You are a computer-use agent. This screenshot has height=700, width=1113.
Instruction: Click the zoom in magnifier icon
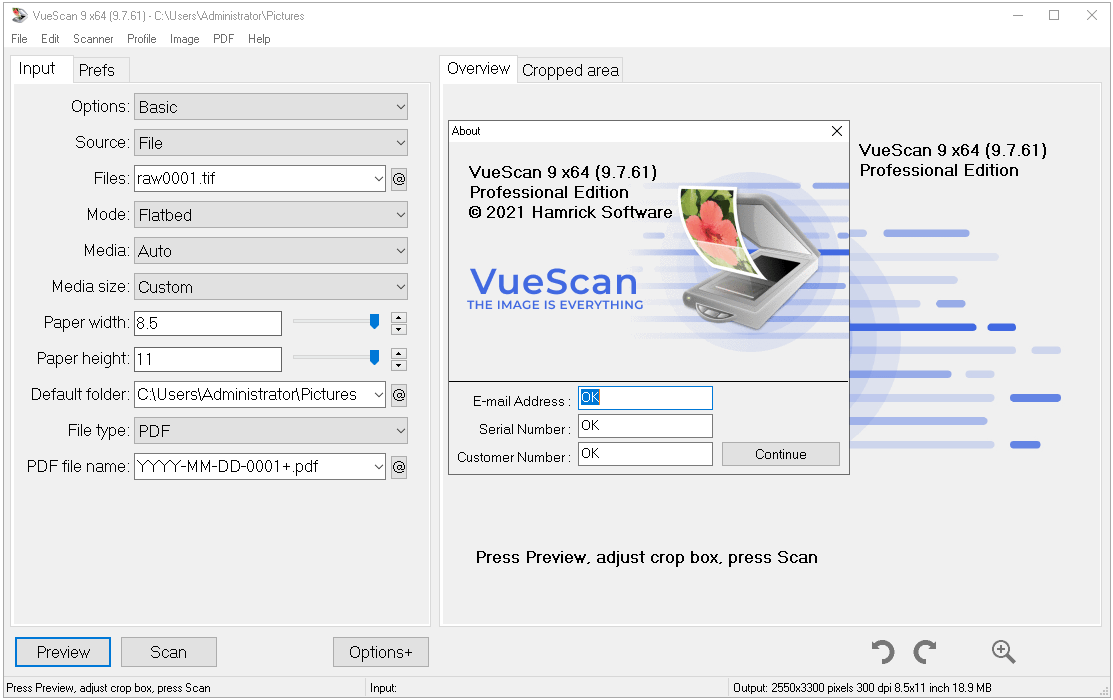1003,652
